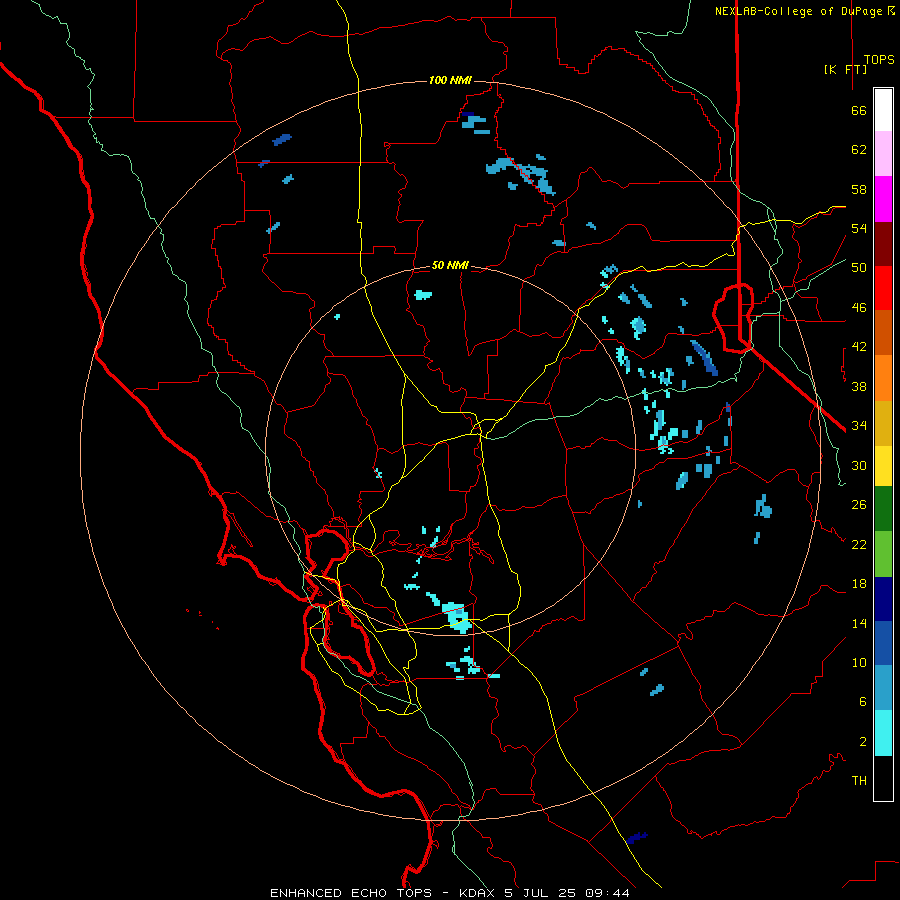Click the 'TOPS' legend heading

tap(879, 59)
